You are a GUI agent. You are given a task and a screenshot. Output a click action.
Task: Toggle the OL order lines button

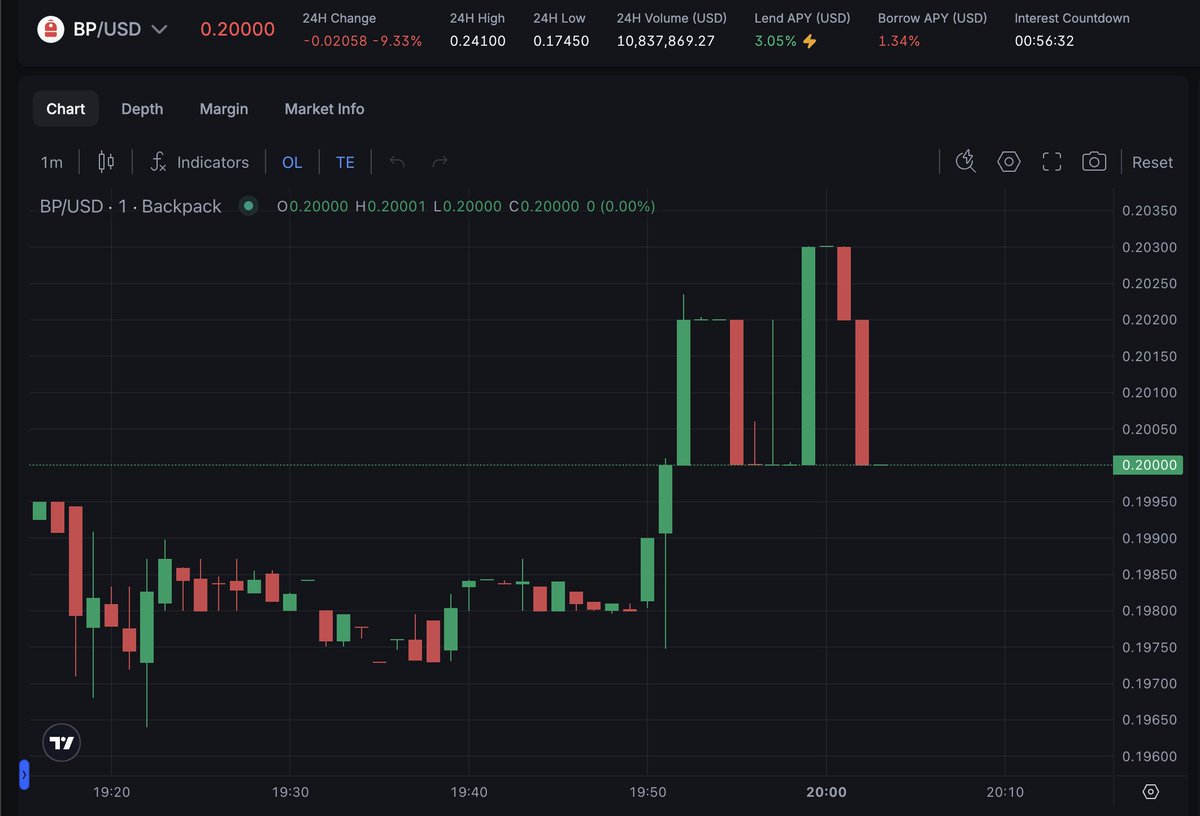point(292,162)
